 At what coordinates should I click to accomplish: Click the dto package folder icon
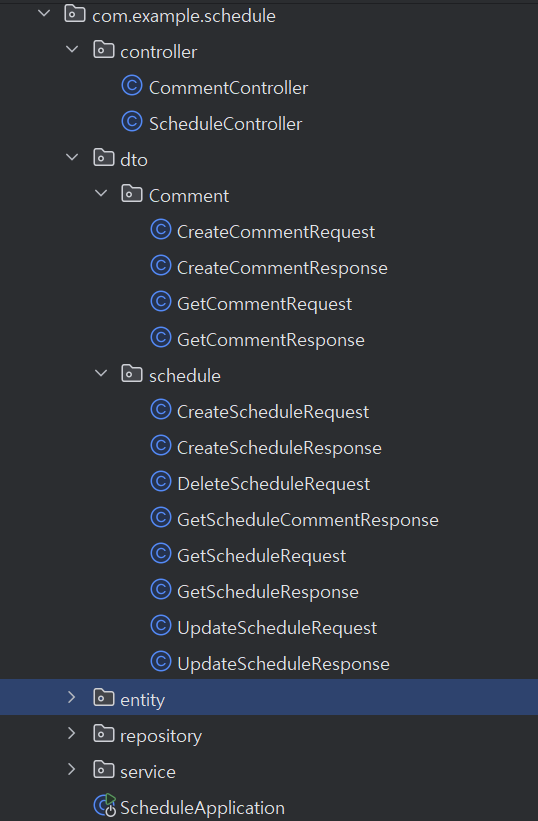point(104,158)
